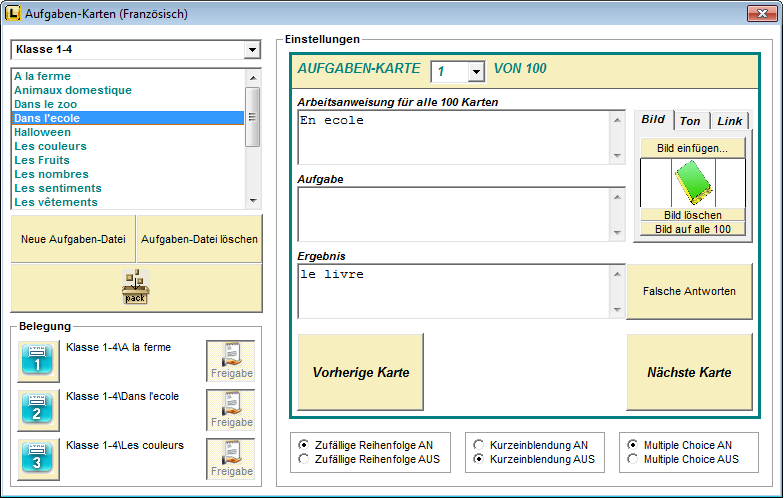The image size is (784, 498).
Task: Click into the Aufgabe text field
Action: 454,213
